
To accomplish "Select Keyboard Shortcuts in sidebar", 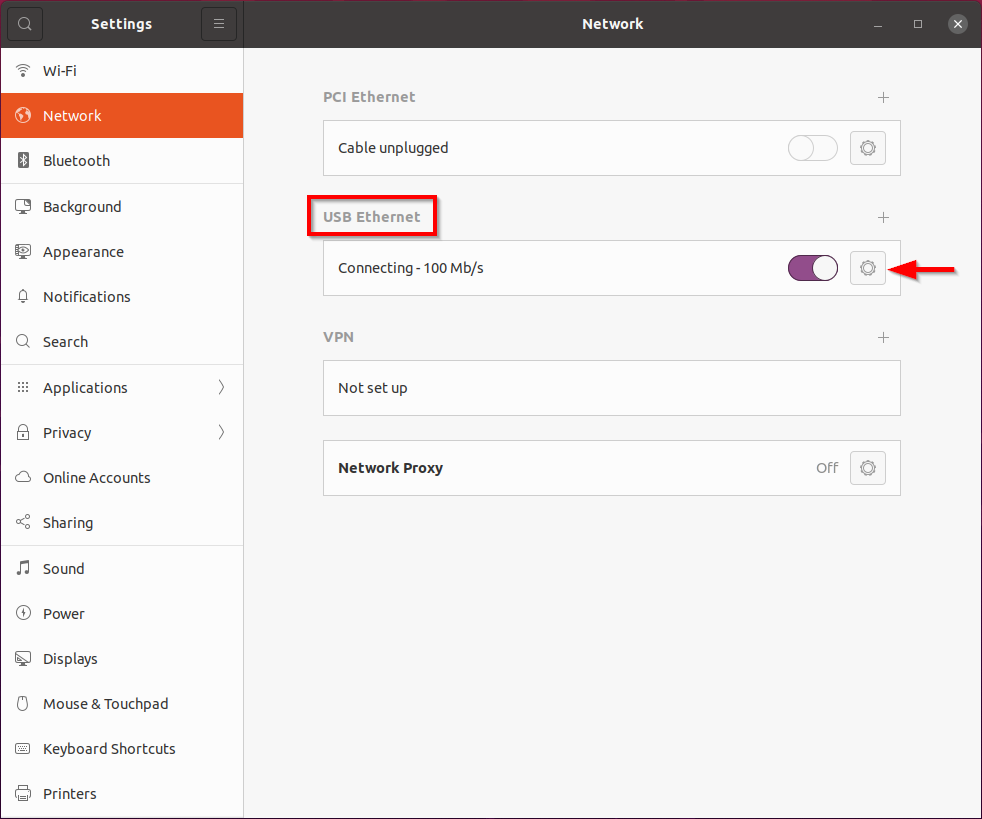I will click(x=109, y=749).
